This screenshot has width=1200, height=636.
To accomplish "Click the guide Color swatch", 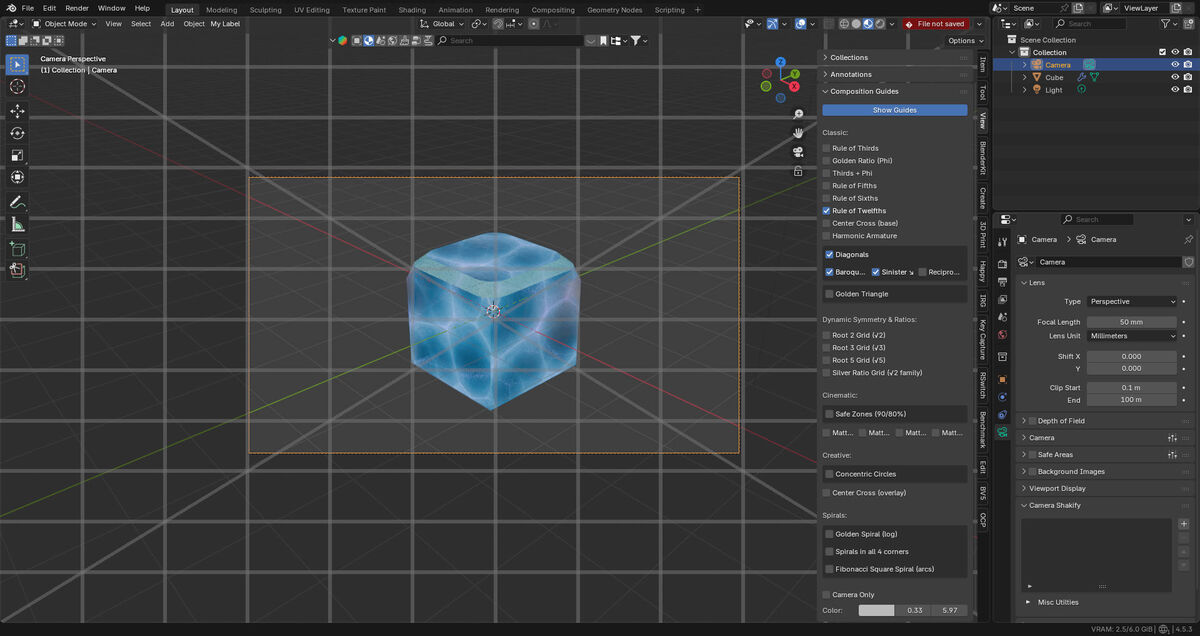I will 876,610.
